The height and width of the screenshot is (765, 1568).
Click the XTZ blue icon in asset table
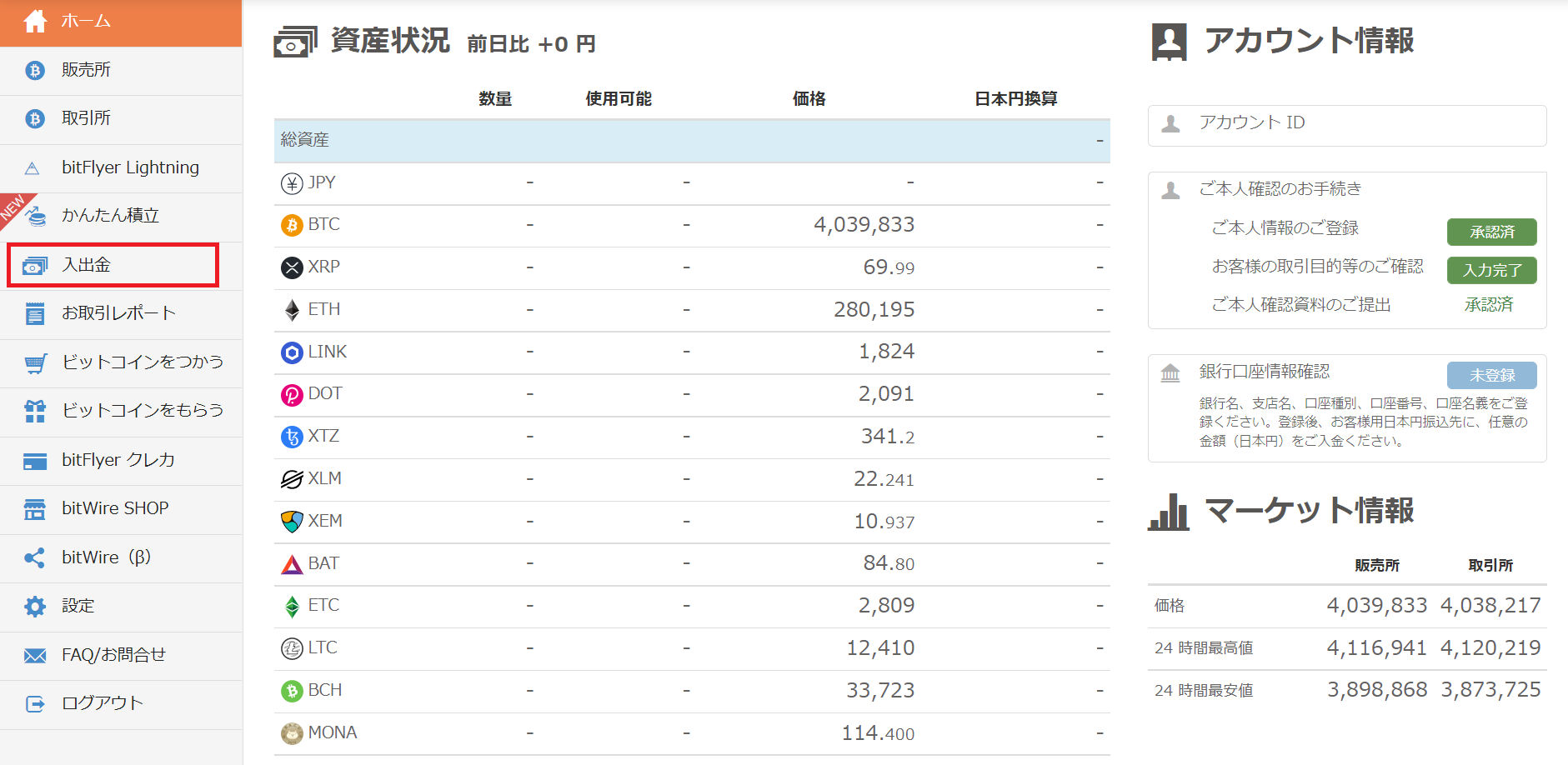coord(292,437)
